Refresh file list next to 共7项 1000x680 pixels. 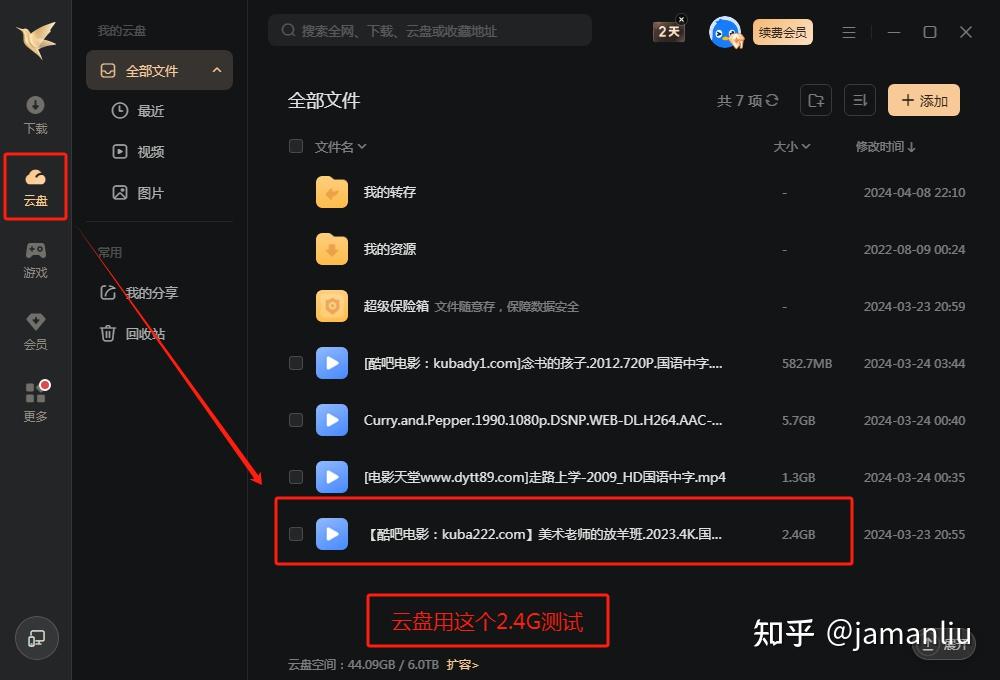tap(773, 100)
